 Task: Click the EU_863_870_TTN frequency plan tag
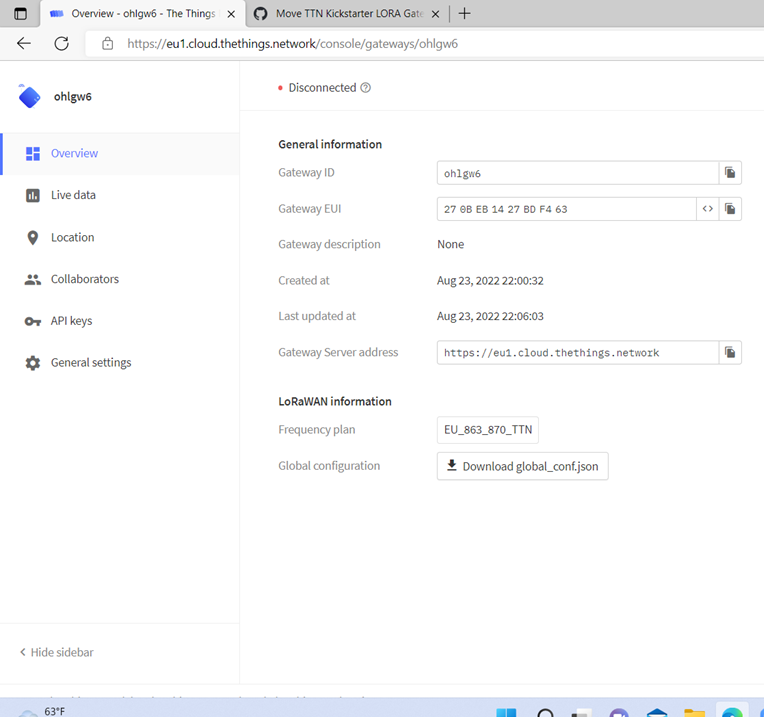(488, 430)
